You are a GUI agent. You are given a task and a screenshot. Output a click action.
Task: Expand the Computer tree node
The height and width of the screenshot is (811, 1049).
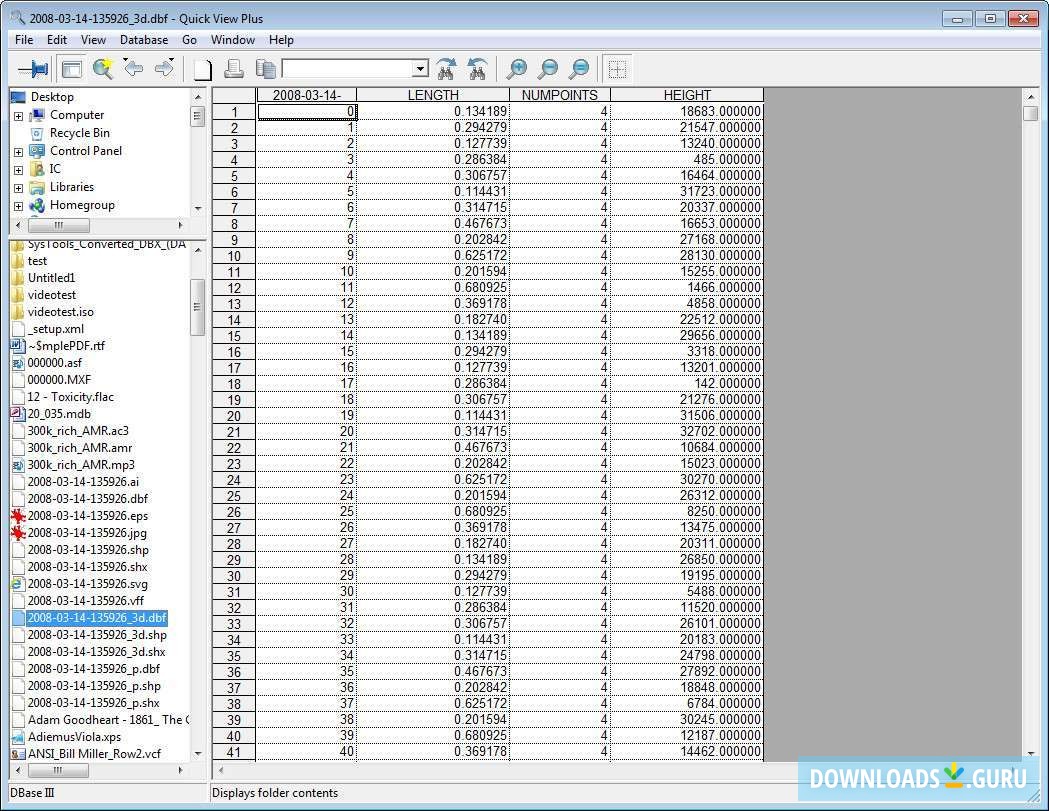point(18,116)
